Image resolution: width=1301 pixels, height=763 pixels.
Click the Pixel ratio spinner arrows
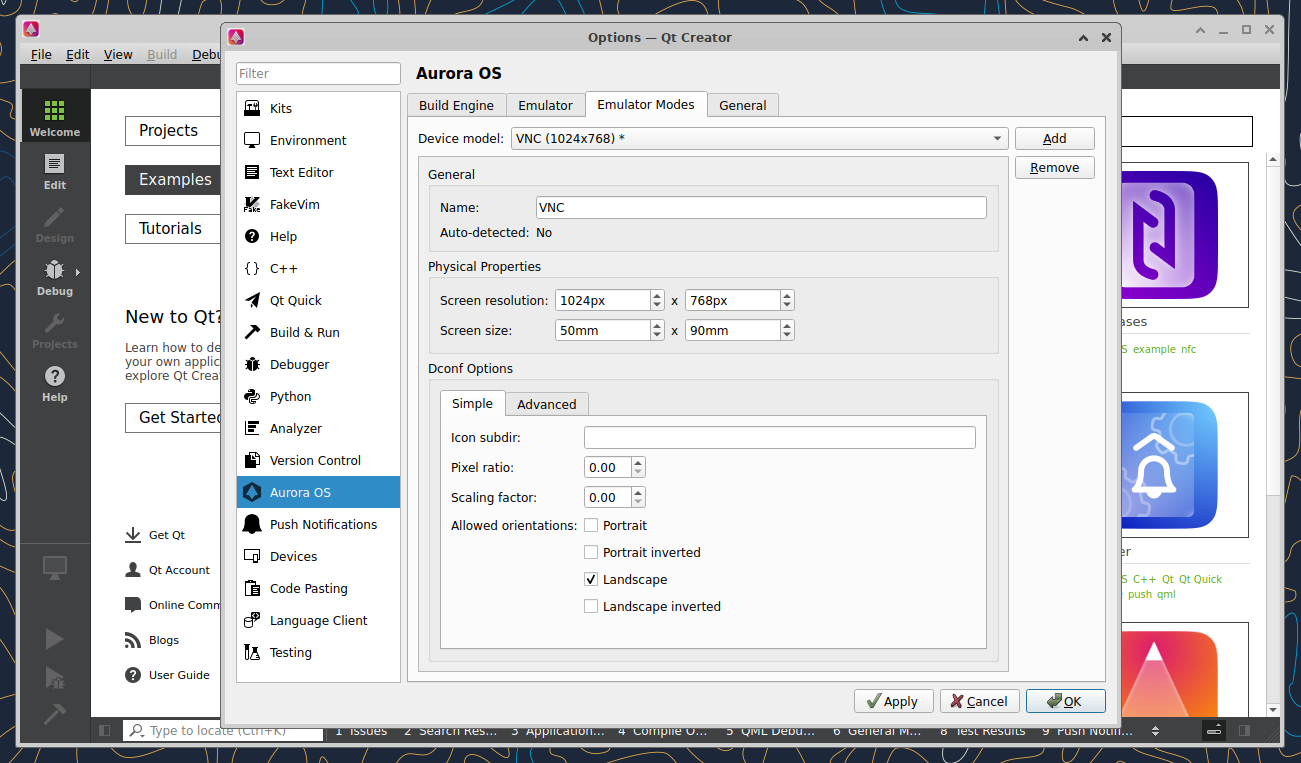coord(638,467)
